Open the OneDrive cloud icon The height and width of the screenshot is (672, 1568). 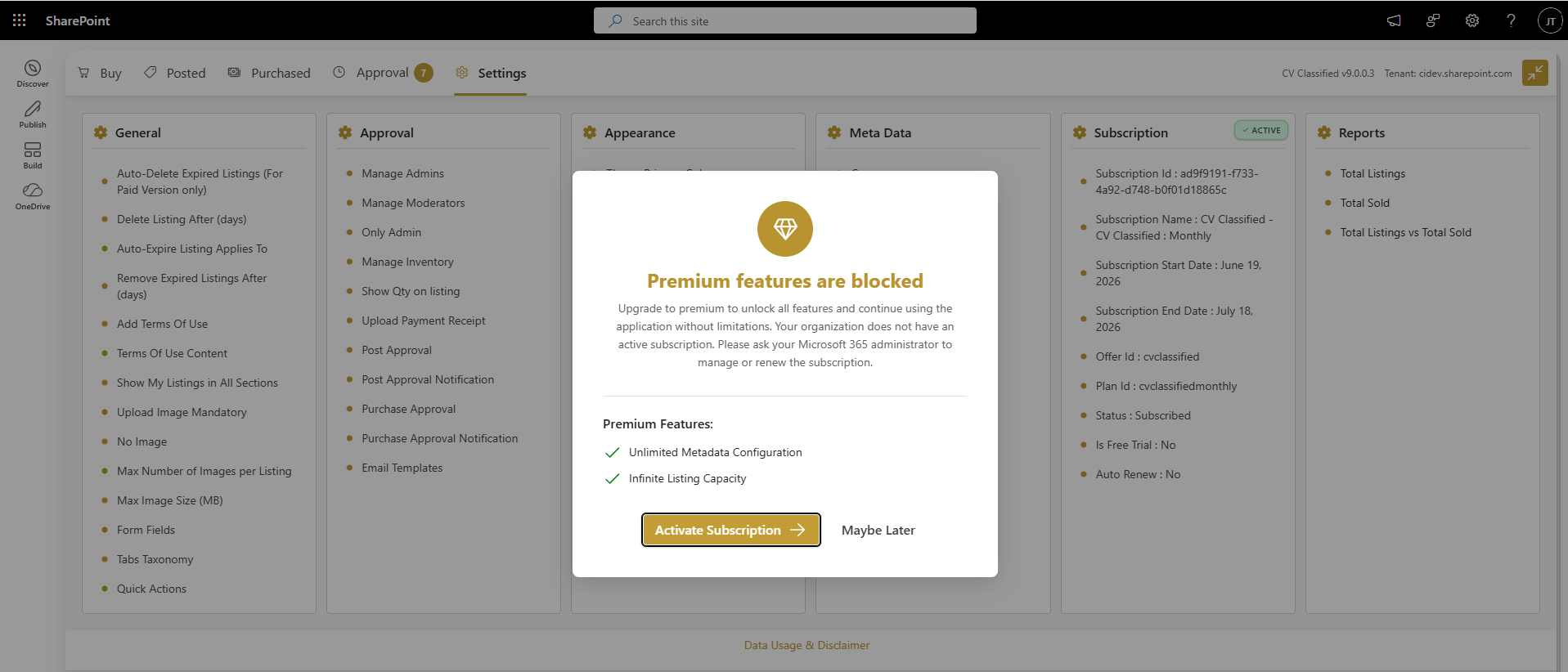click(x=33, y=196)
